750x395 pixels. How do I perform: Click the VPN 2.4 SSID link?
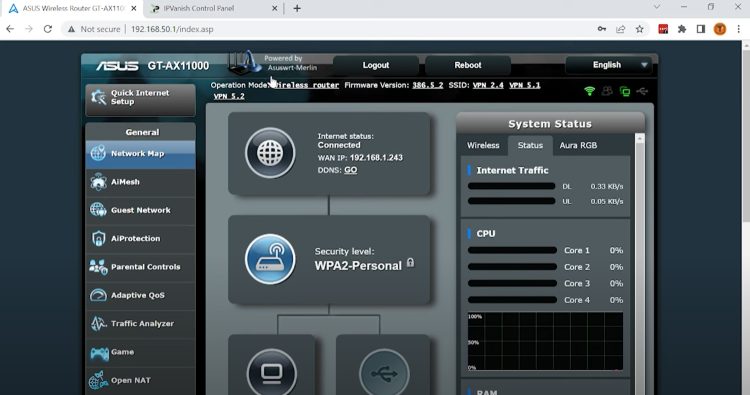tap(488, 85)
